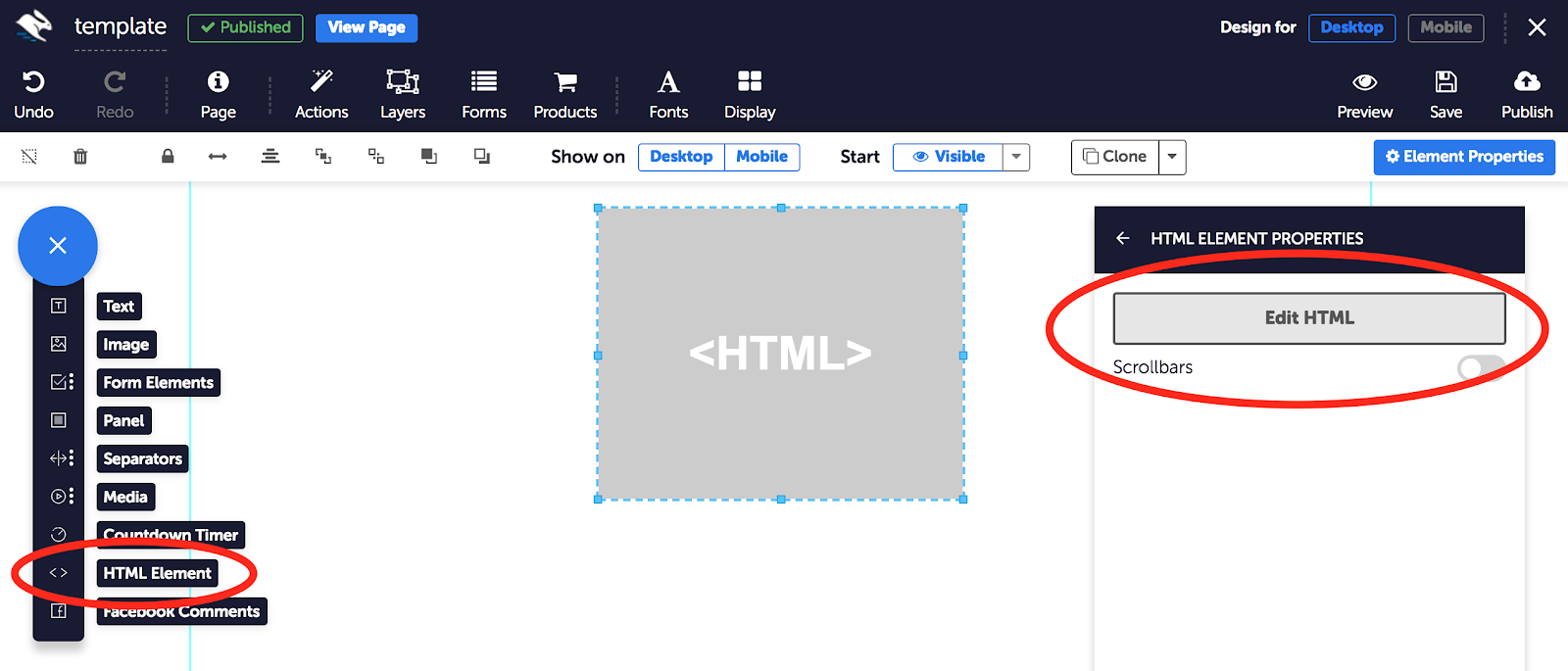This screenshot has width=1568, height=671.
Task: Click the template page name
Action: pyautogui.click(x=121, y=26)
